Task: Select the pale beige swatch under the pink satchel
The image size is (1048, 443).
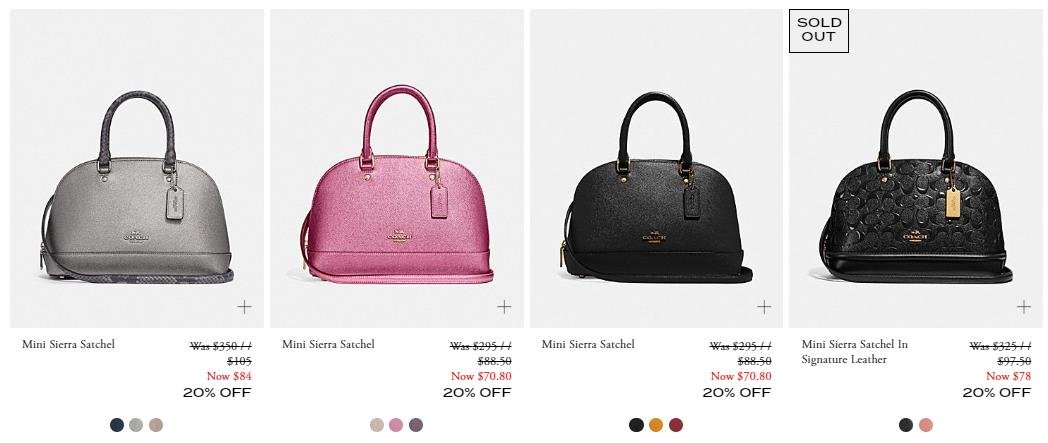Action: (377, 425)
